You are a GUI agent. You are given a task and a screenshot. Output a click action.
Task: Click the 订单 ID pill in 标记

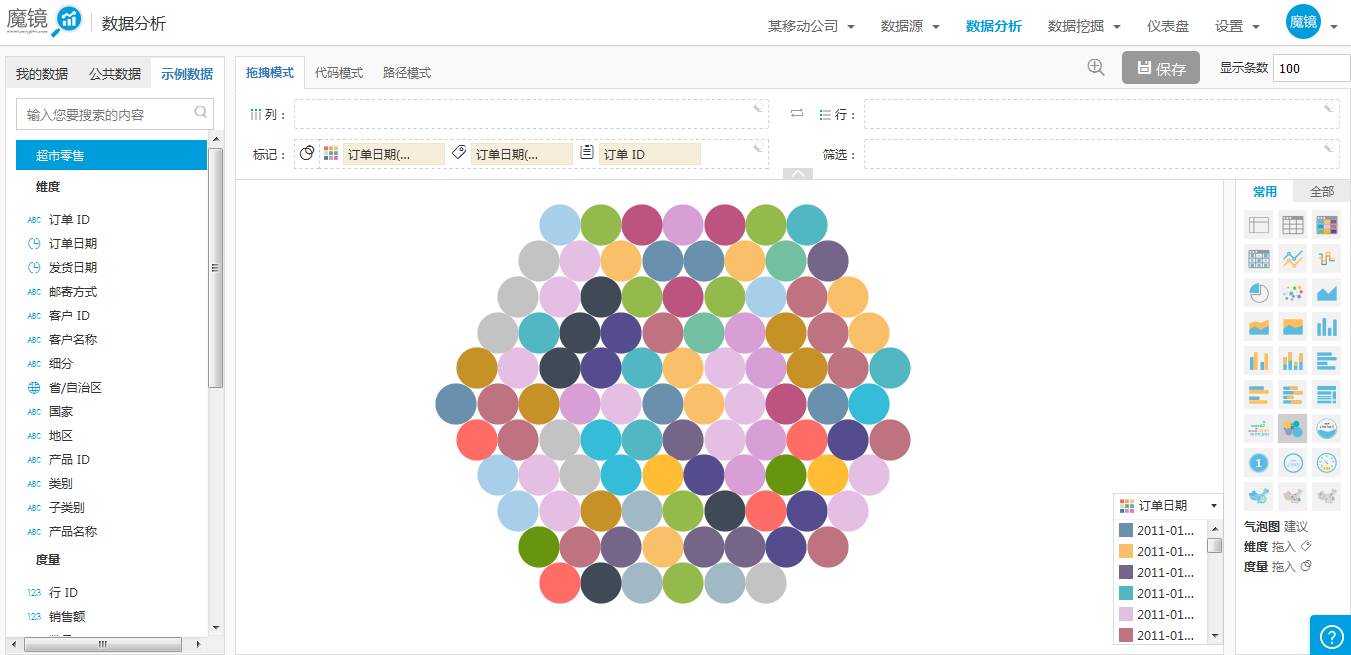click(x=649, y=154)
